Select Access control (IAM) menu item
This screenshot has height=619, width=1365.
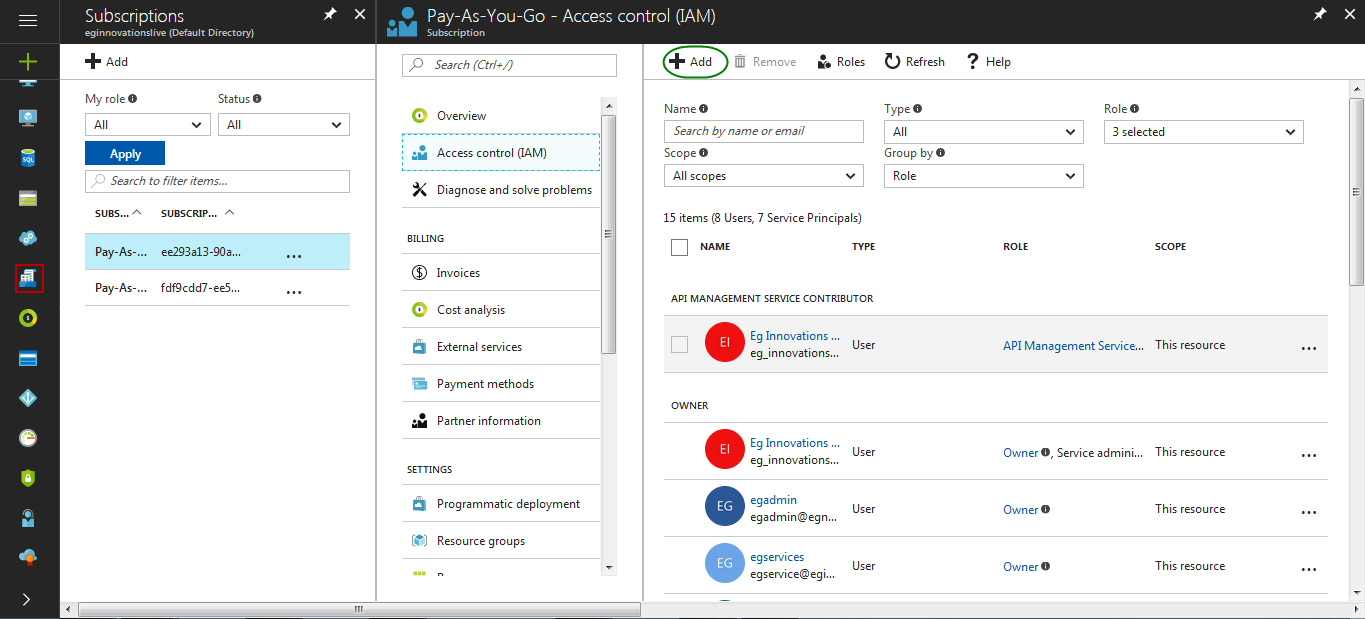[501, 153]
